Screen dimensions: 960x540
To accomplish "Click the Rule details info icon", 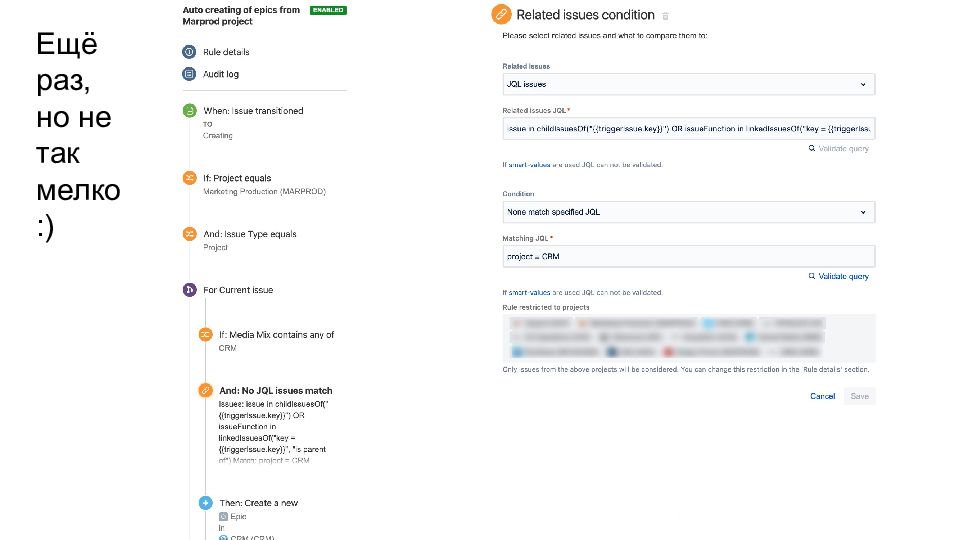I will point(189,52).
